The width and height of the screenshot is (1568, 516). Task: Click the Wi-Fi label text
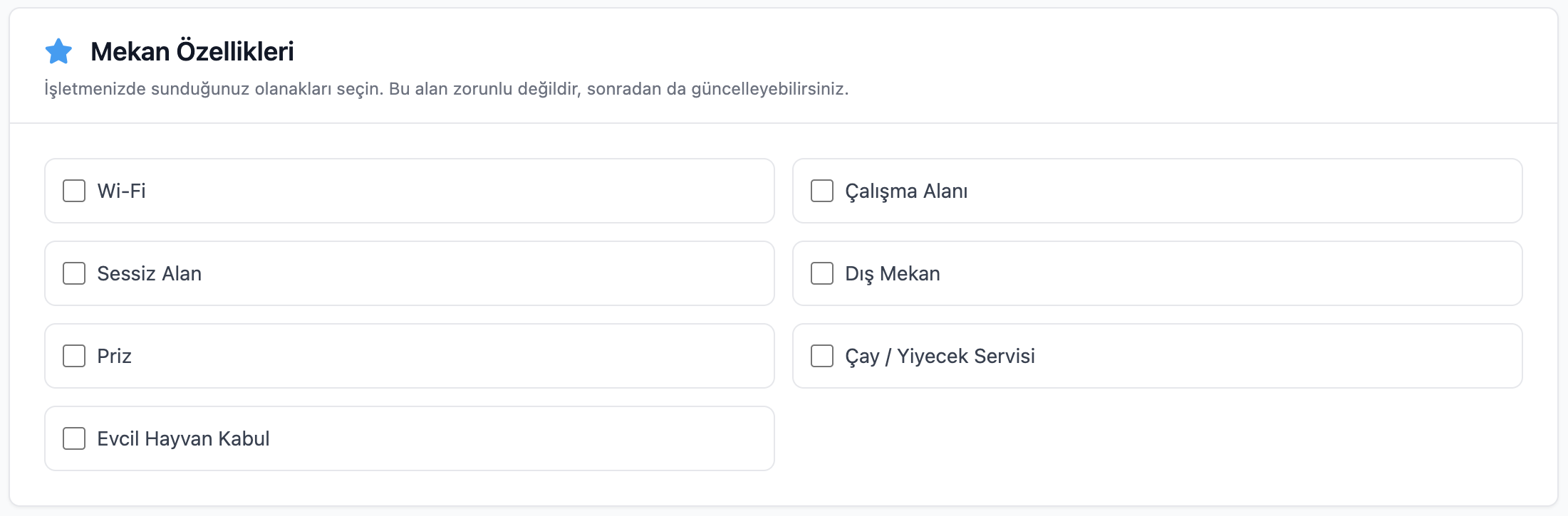pyautogui.click(x=121, y=191)
